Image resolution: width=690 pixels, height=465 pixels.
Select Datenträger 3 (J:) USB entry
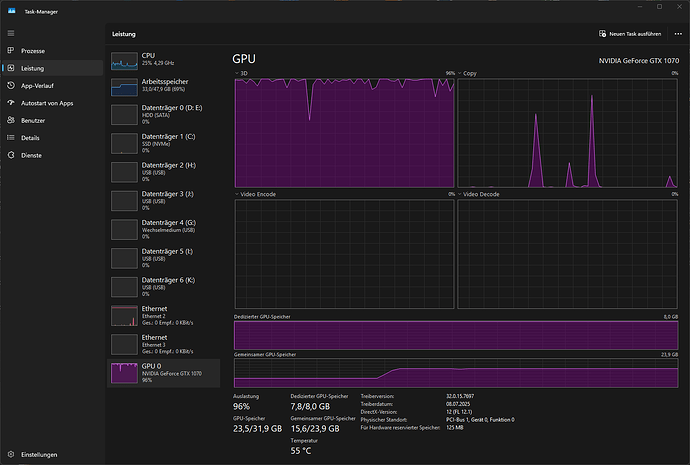[163, 200]
